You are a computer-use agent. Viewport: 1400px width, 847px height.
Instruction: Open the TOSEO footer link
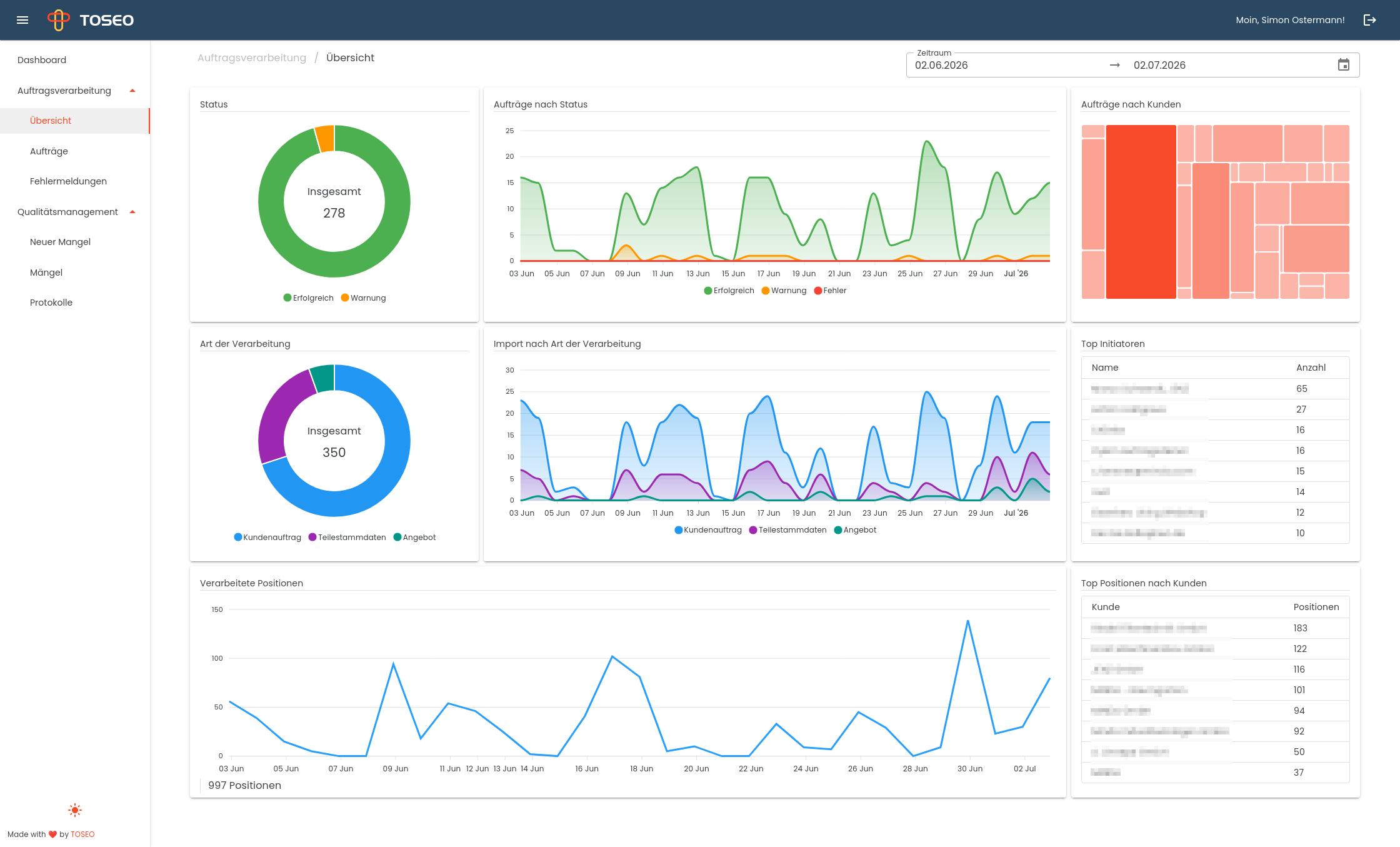click(82, 834)
